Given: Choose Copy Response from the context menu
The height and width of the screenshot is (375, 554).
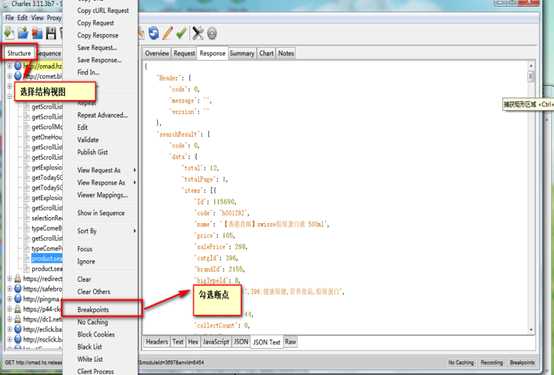Looking at the screenshot, I should tap(98, 35).
